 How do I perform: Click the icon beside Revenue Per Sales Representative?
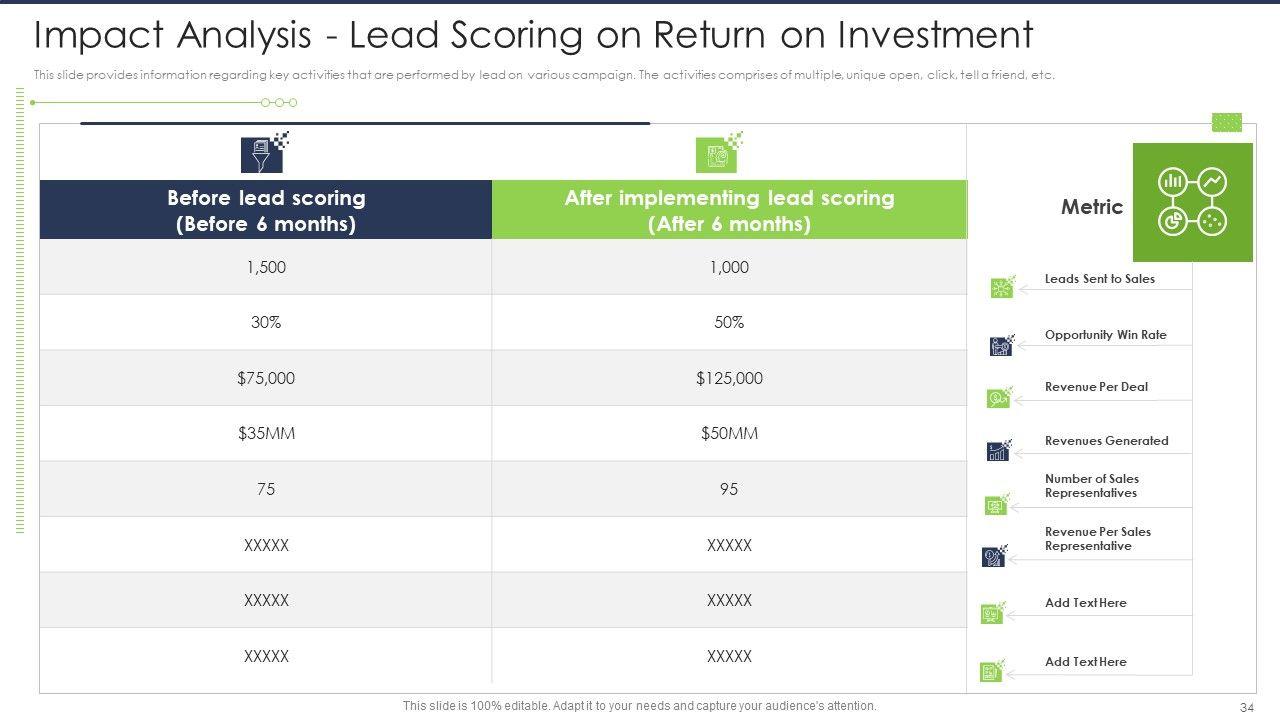(995, 557)
